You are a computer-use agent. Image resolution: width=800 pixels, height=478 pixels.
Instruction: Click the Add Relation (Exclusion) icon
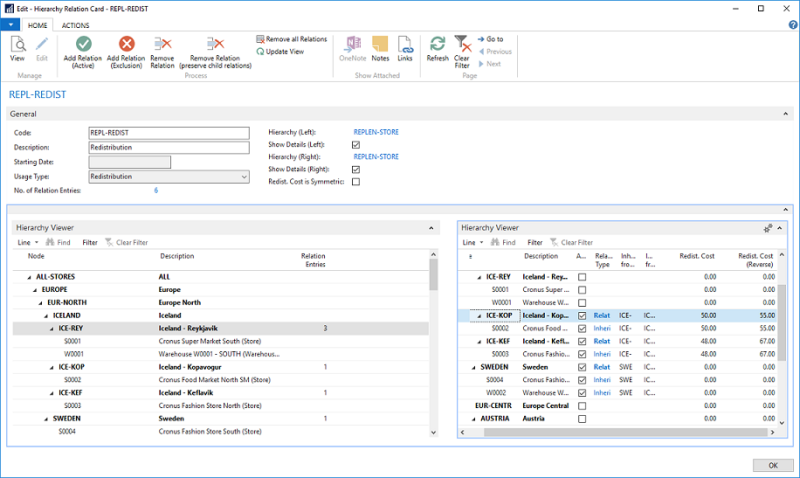coord(126,45)
